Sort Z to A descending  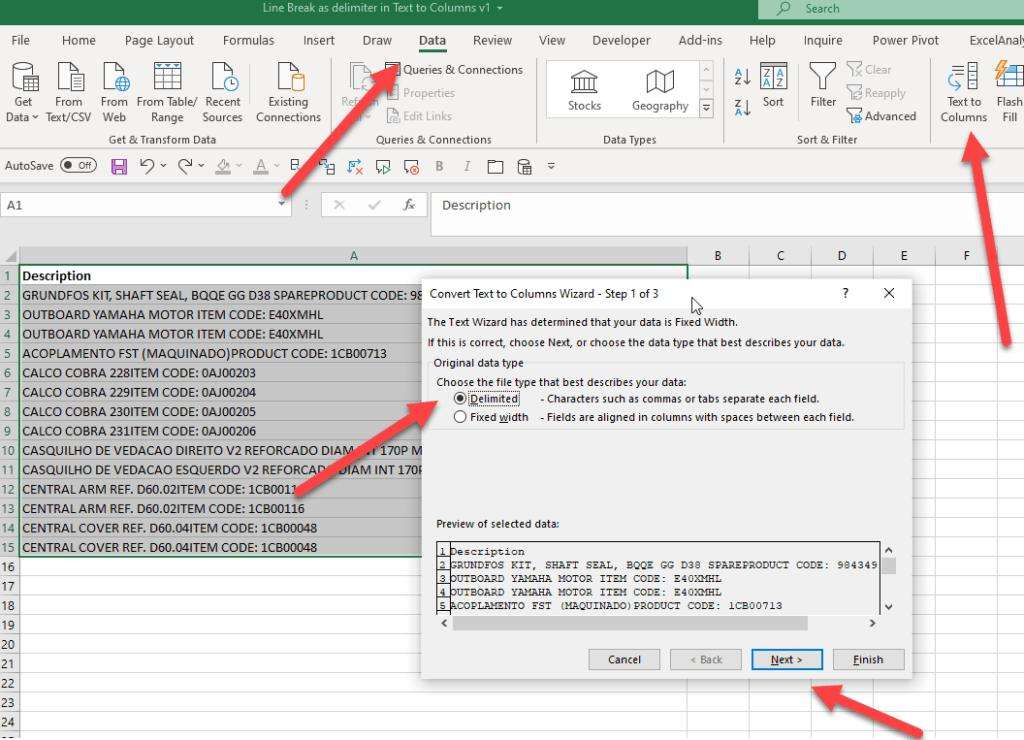tap(743, 108)
